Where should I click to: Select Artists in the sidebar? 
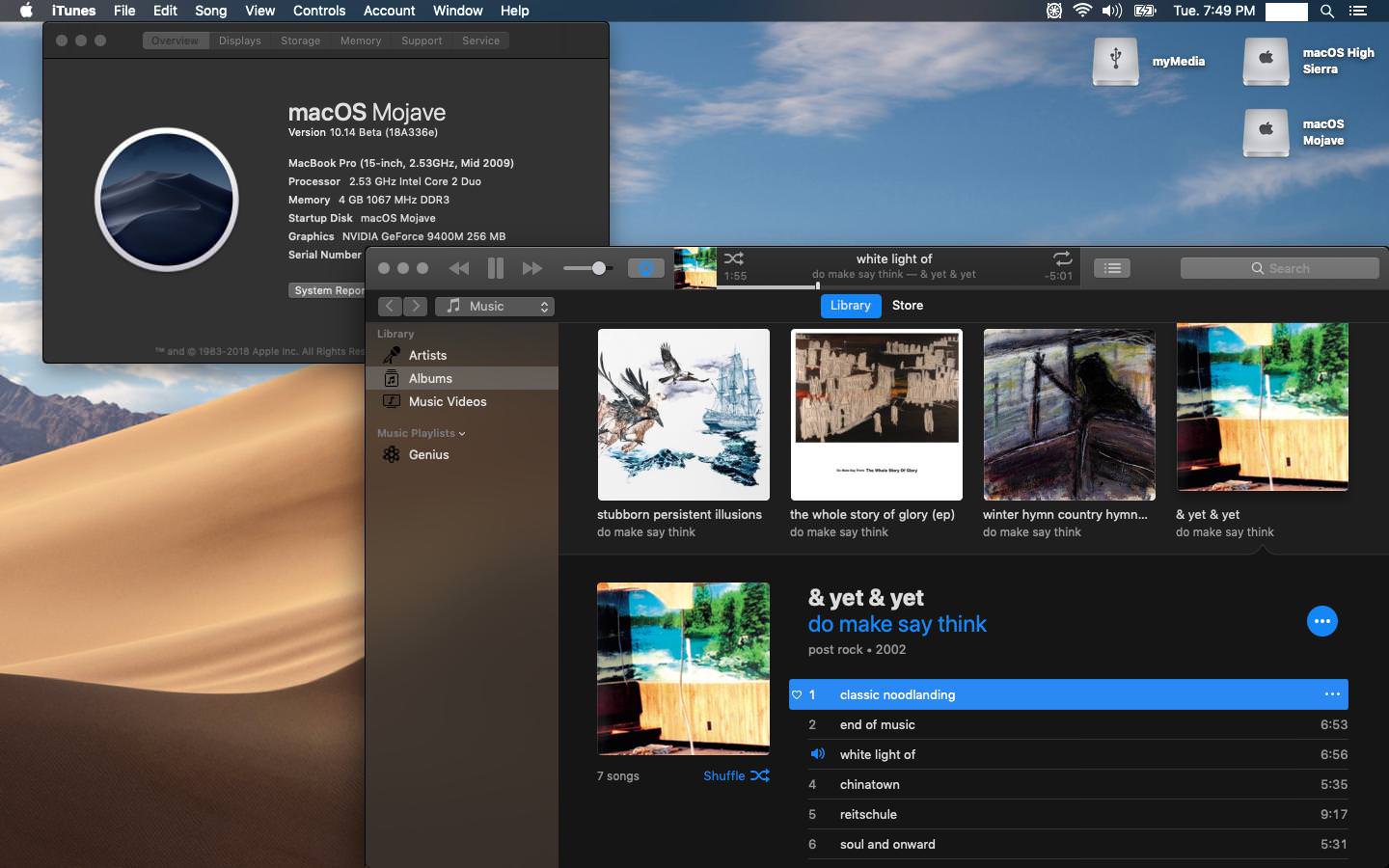click(x=462, y=355)
